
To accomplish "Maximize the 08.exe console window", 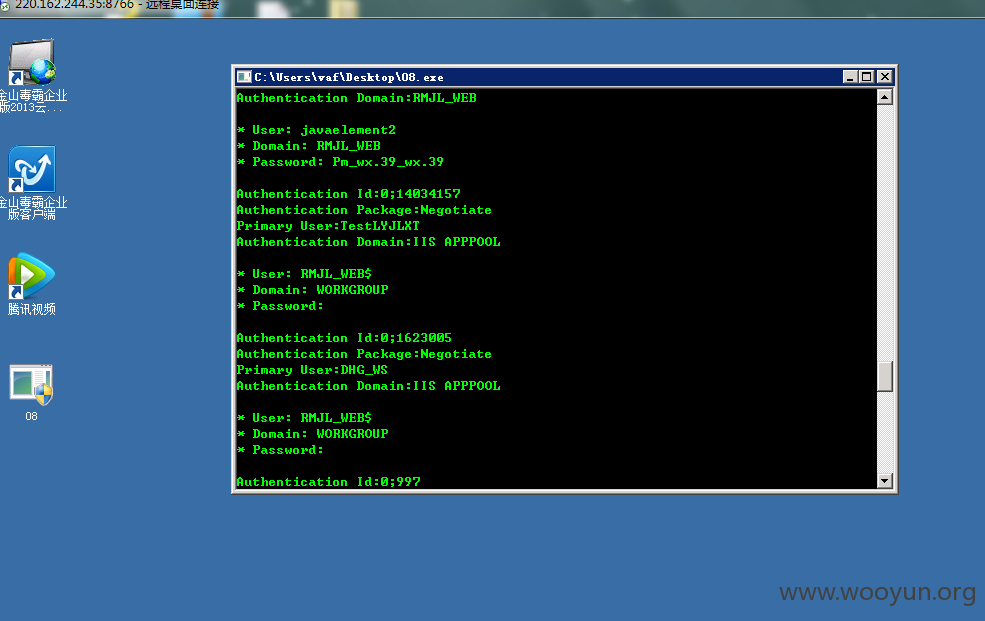I will click(x=867, y=77).
